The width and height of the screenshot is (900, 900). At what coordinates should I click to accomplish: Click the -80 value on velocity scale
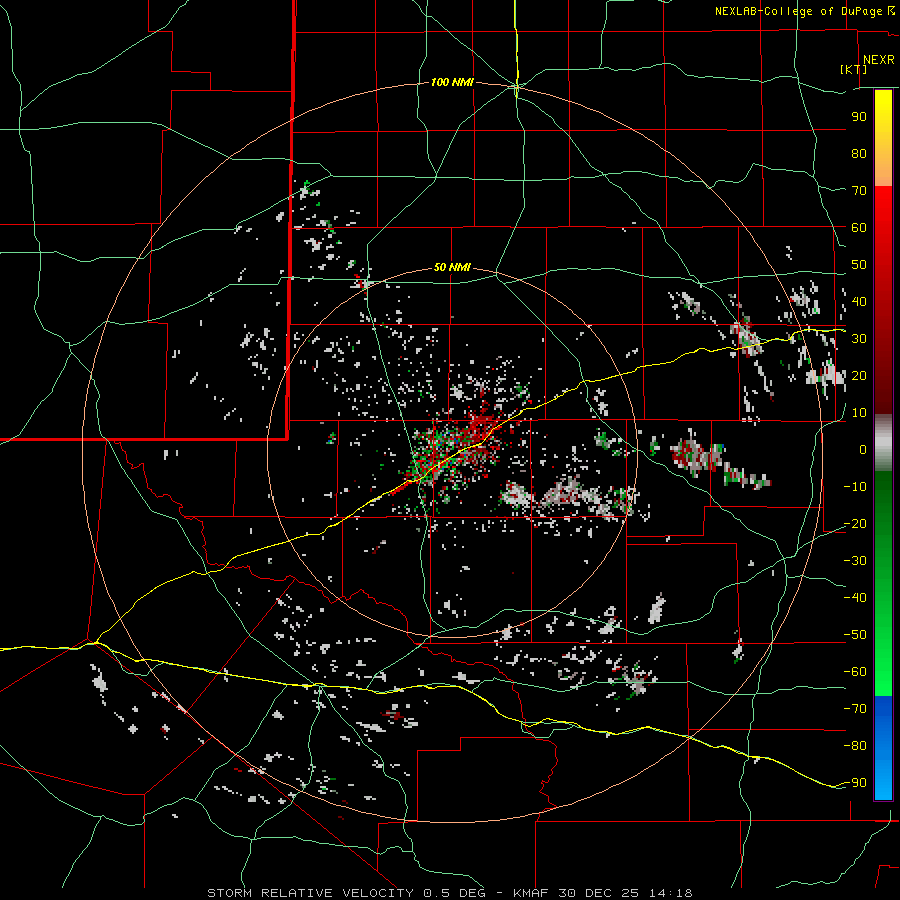(x=855, y=746)
